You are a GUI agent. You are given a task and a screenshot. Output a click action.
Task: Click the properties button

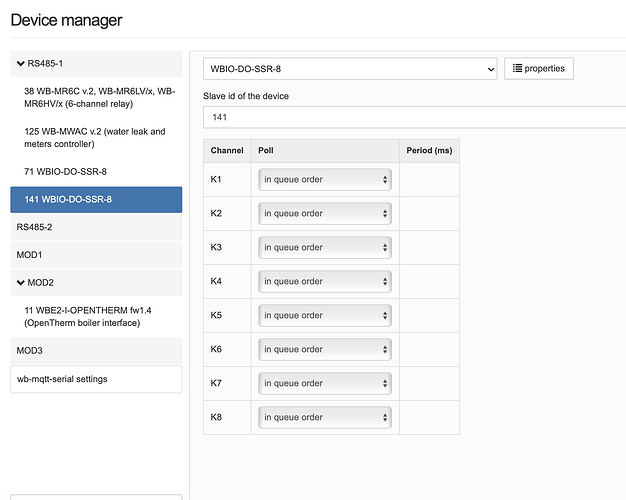click(539, 69)
